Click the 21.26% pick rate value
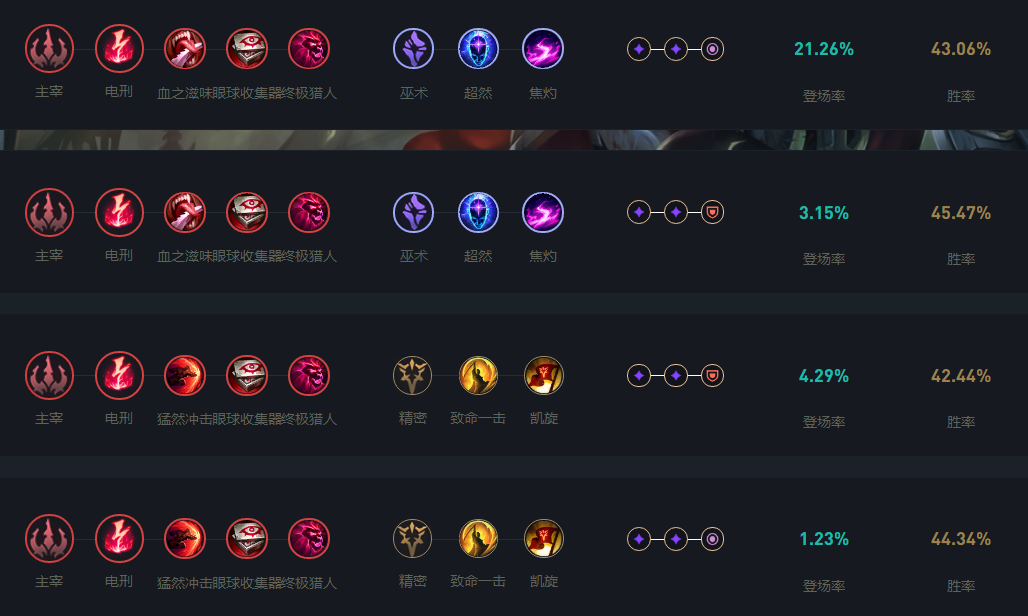 coord(824,49)
